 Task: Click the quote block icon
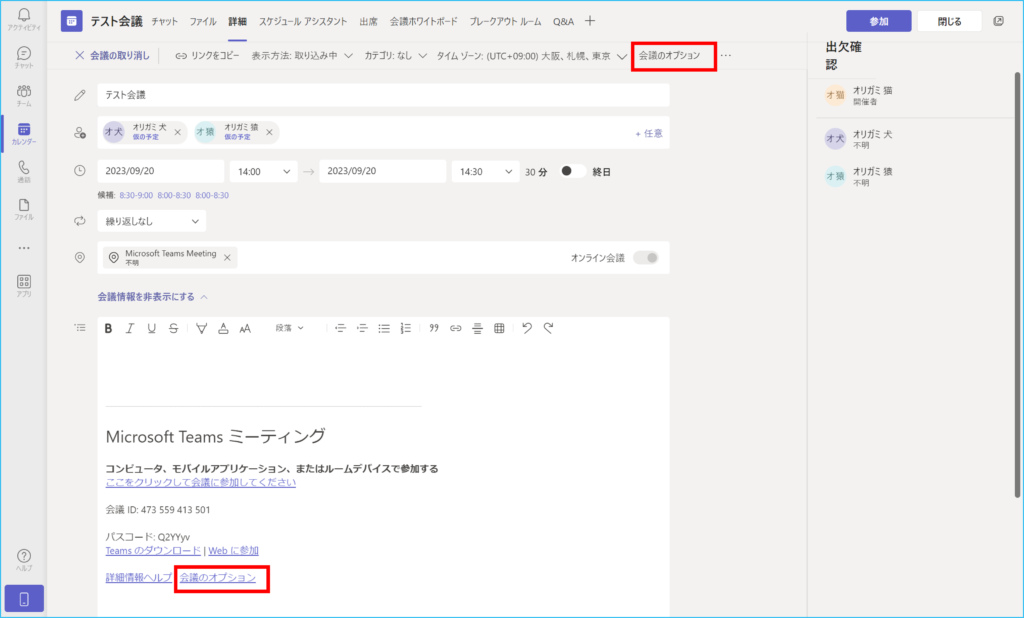pyautogui.click(x=434, y=328)
